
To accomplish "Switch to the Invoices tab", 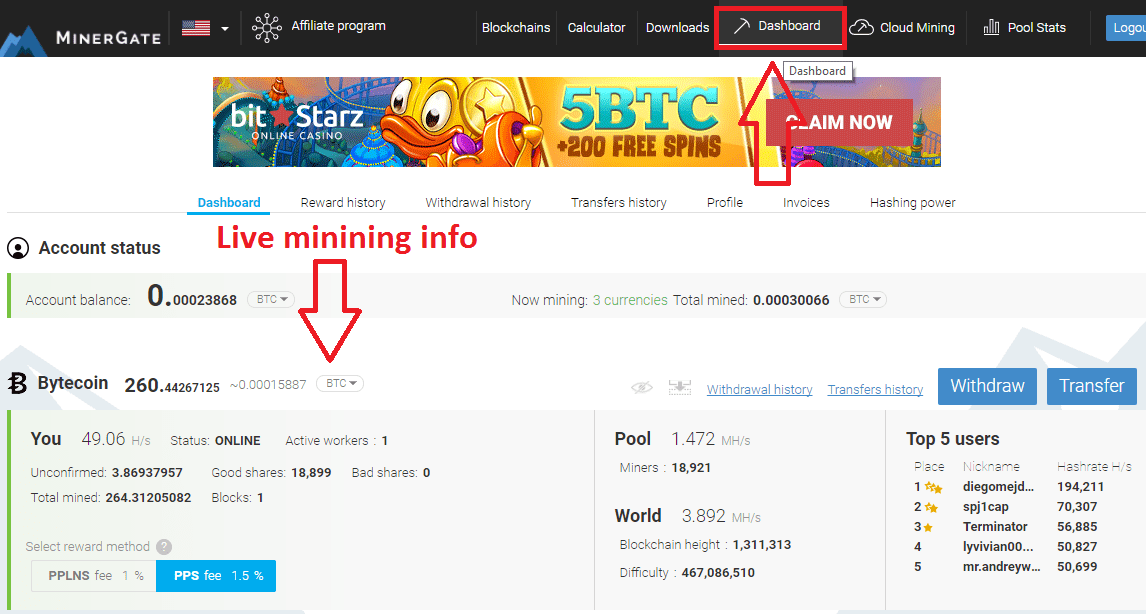I will click(806, 202).
